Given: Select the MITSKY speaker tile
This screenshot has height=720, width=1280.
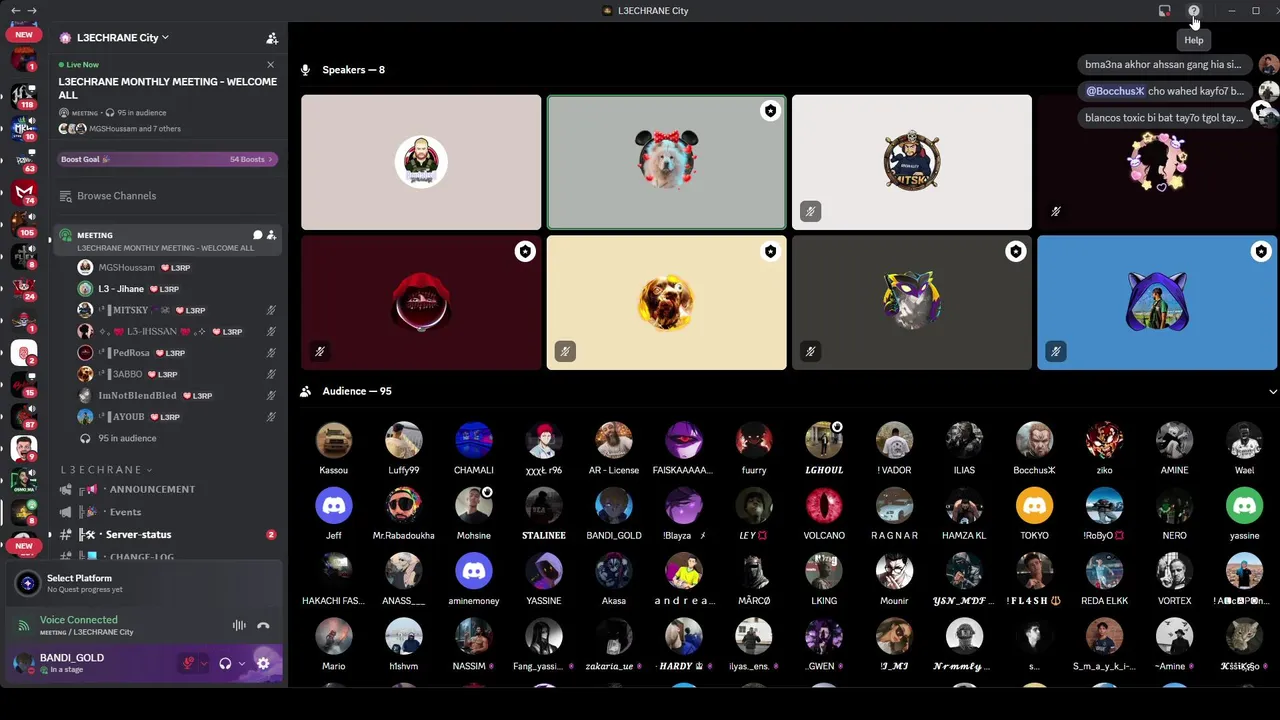Looking at the screenshot, I should tap(912, 162).
